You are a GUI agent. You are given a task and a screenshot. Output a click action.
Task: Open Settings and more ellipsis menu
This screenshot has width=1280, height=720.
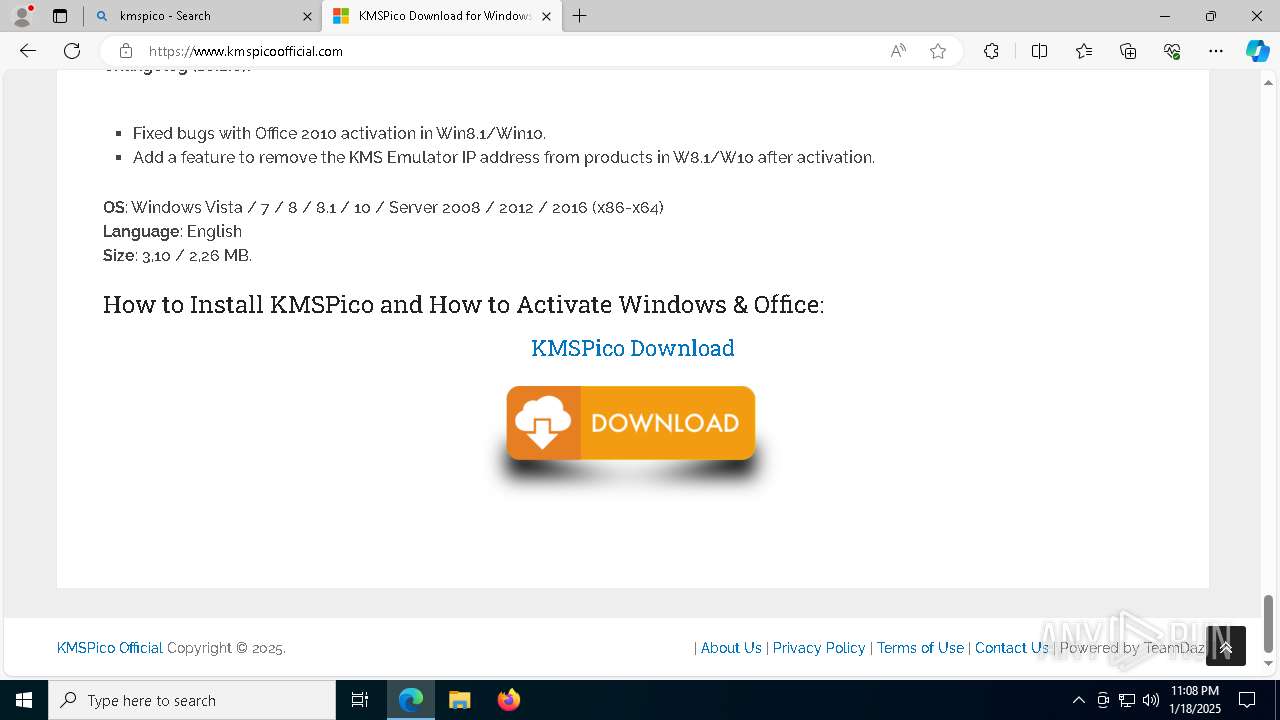click(1216, 51)
